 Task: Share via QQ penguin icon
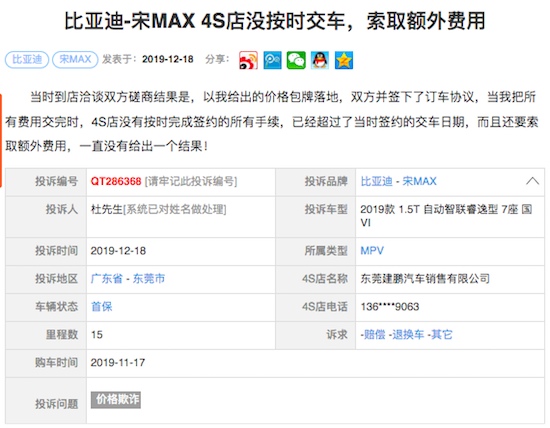click(320, 60)
